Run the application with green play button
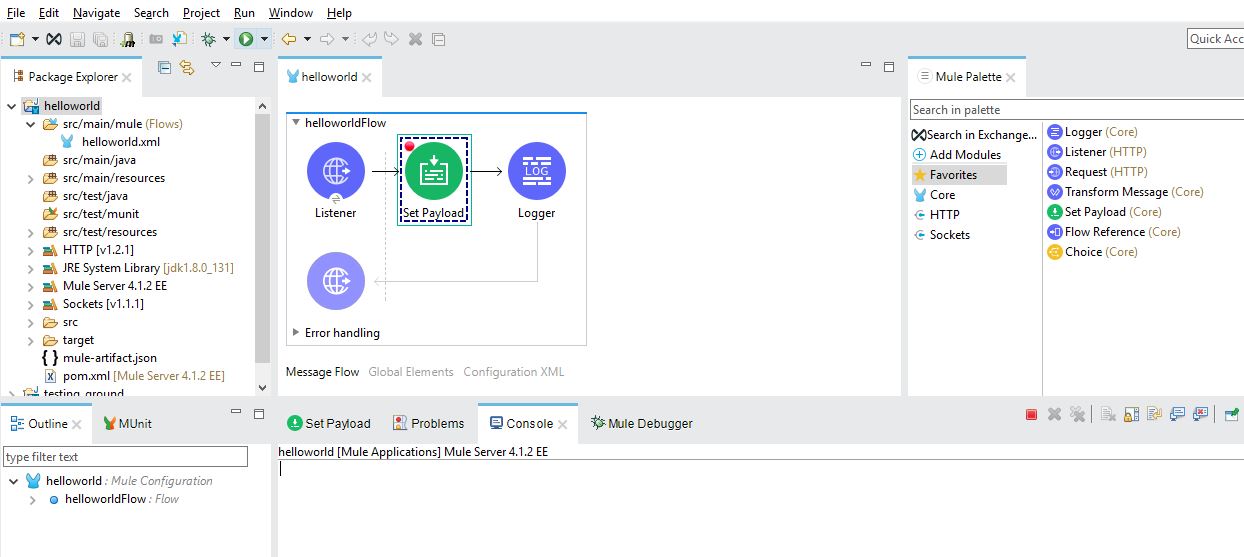The height and width of the screenshot is (557, 1244). (x=245, y=39)
